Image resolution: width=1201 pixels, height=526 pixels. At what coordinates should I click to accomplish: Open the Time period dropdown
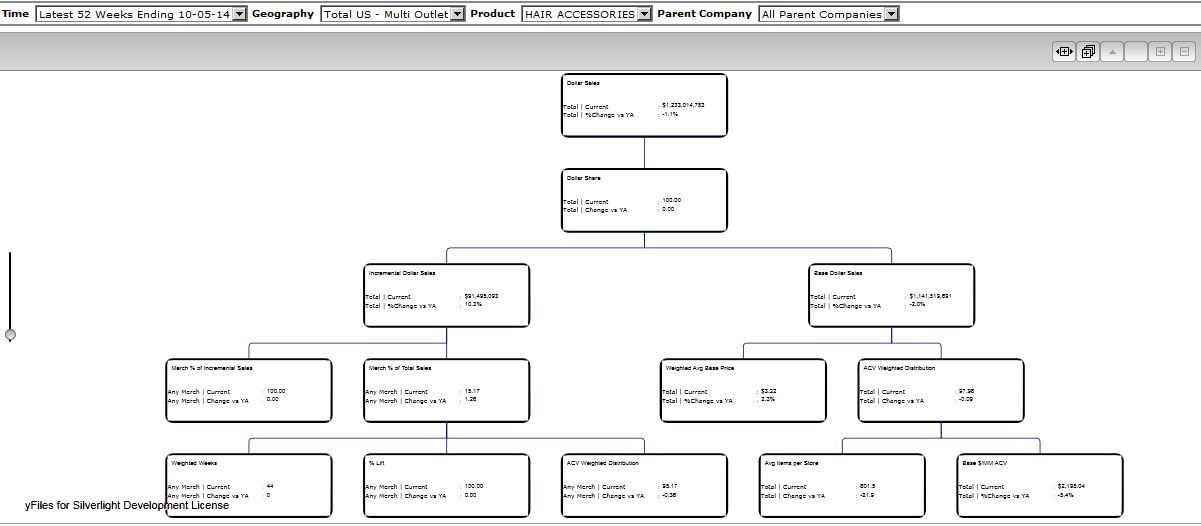tap(239, 14)
